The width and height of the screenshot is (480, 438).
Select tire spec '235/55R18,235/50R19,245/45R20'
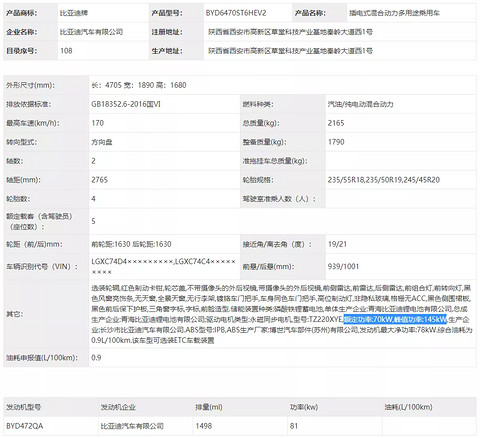click(x=384, y=180)
